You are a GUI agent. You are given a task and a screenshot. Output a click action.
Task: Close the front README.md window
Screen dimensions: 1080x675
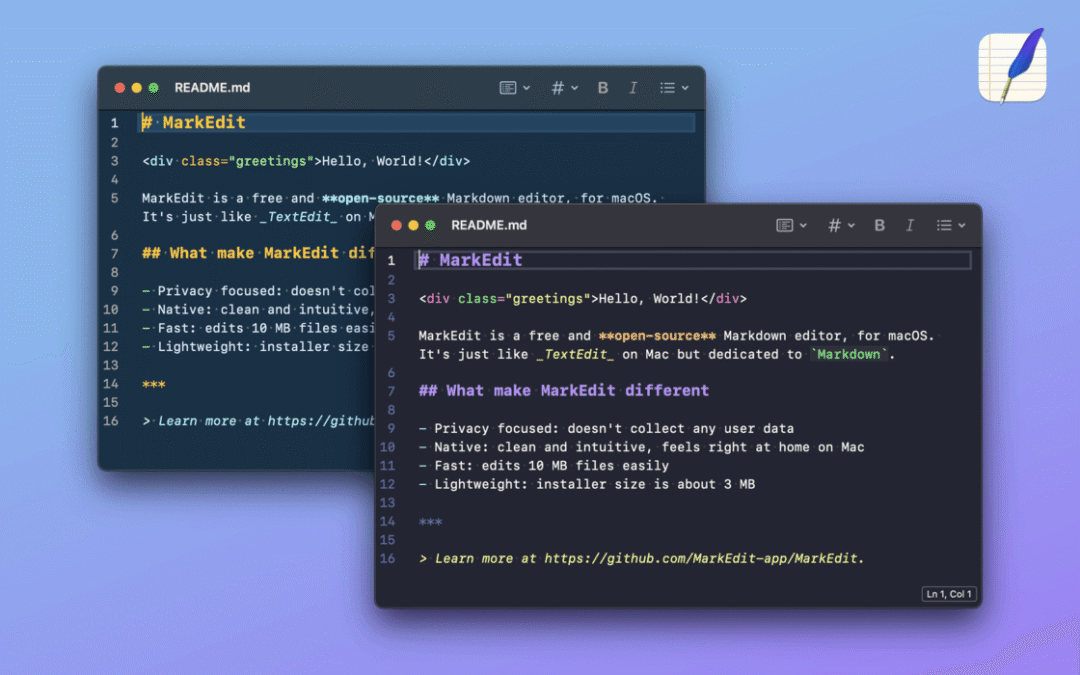(x=396, y=225)
